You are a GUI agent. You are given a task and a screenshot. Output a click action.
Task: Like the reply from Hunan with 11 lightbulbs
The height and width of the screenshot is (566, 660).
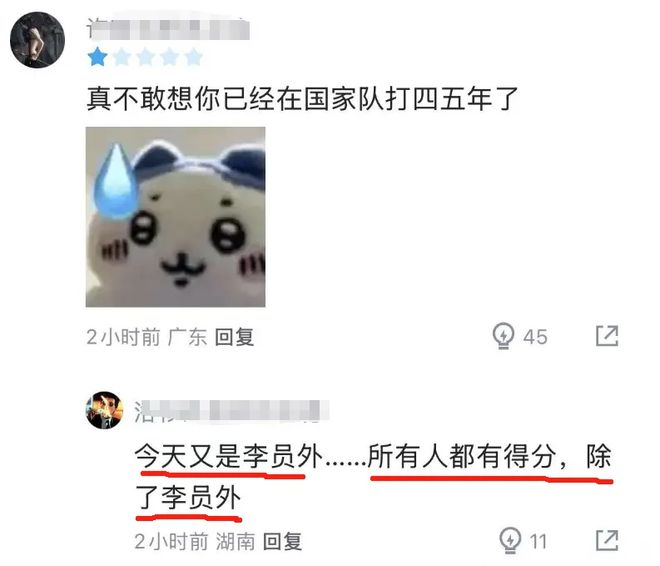(x=510, y=540)
